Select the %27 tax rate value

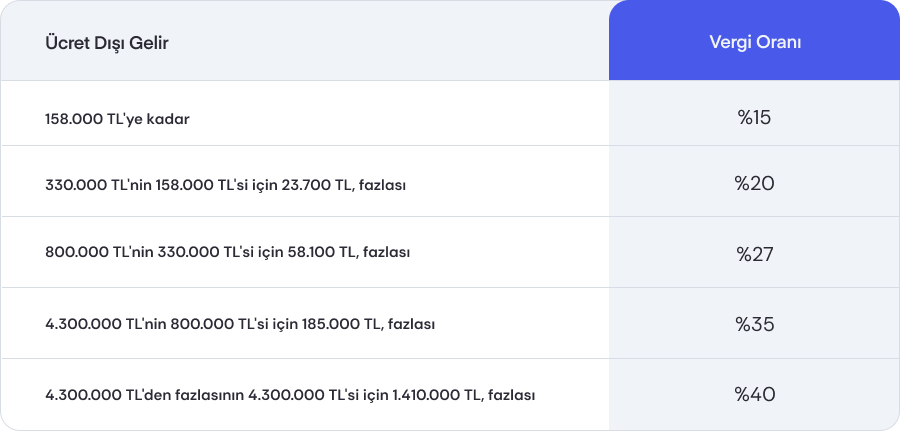754,254
